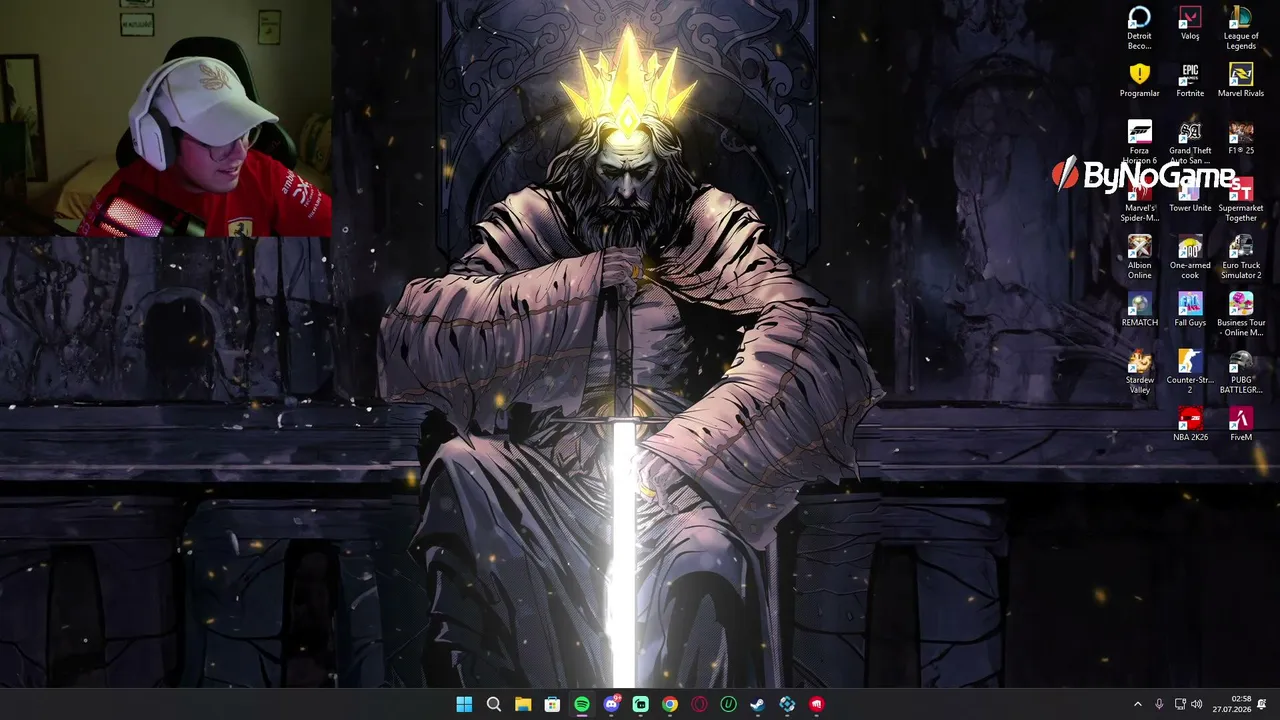Select the REMATCH desktop shortcut
Viewport: 1280px width, 720px height.
[x=1139, y=310]
